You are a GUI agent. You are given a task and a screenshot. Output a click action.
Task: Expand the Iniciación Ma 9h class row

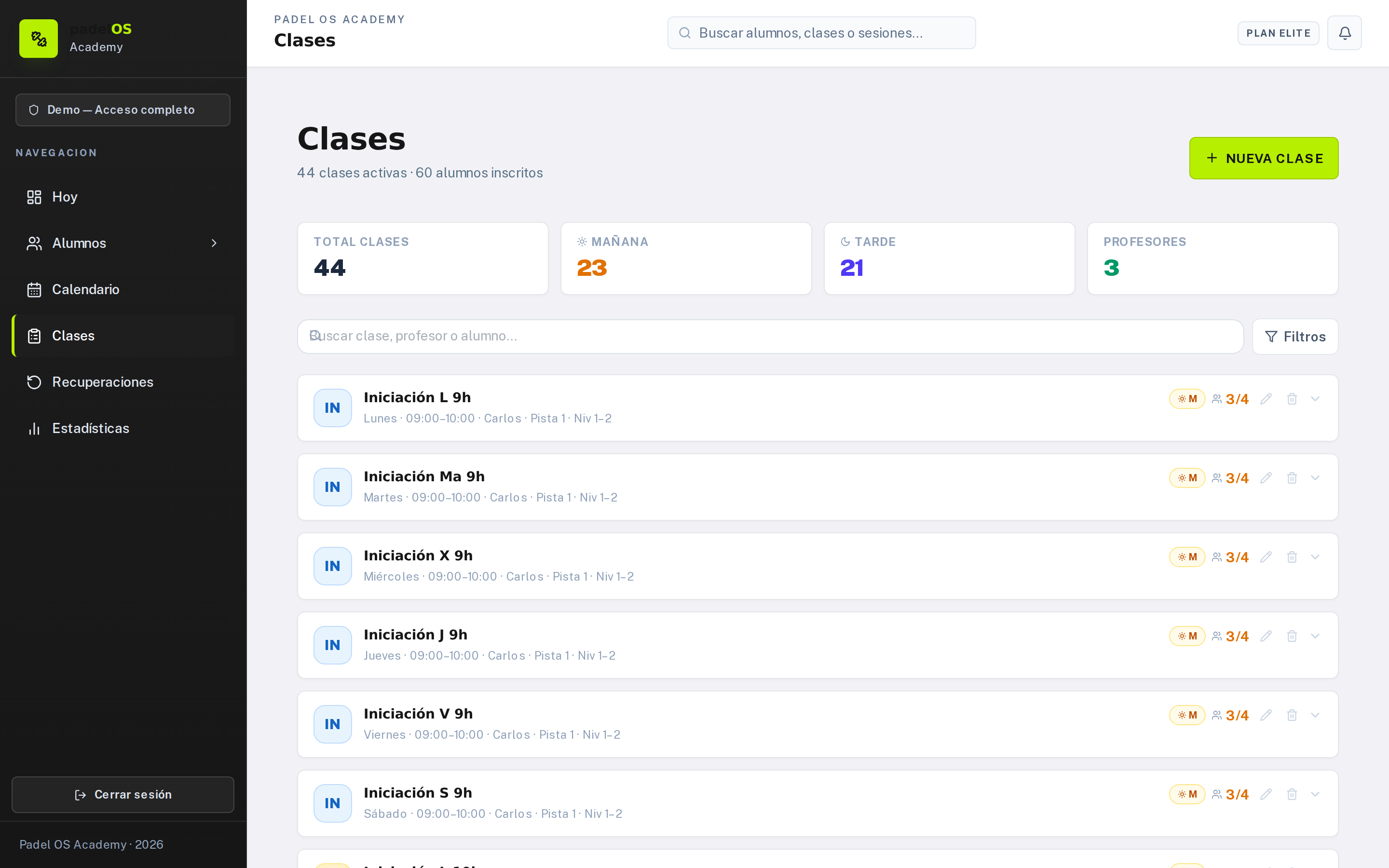click(1315, 478)
